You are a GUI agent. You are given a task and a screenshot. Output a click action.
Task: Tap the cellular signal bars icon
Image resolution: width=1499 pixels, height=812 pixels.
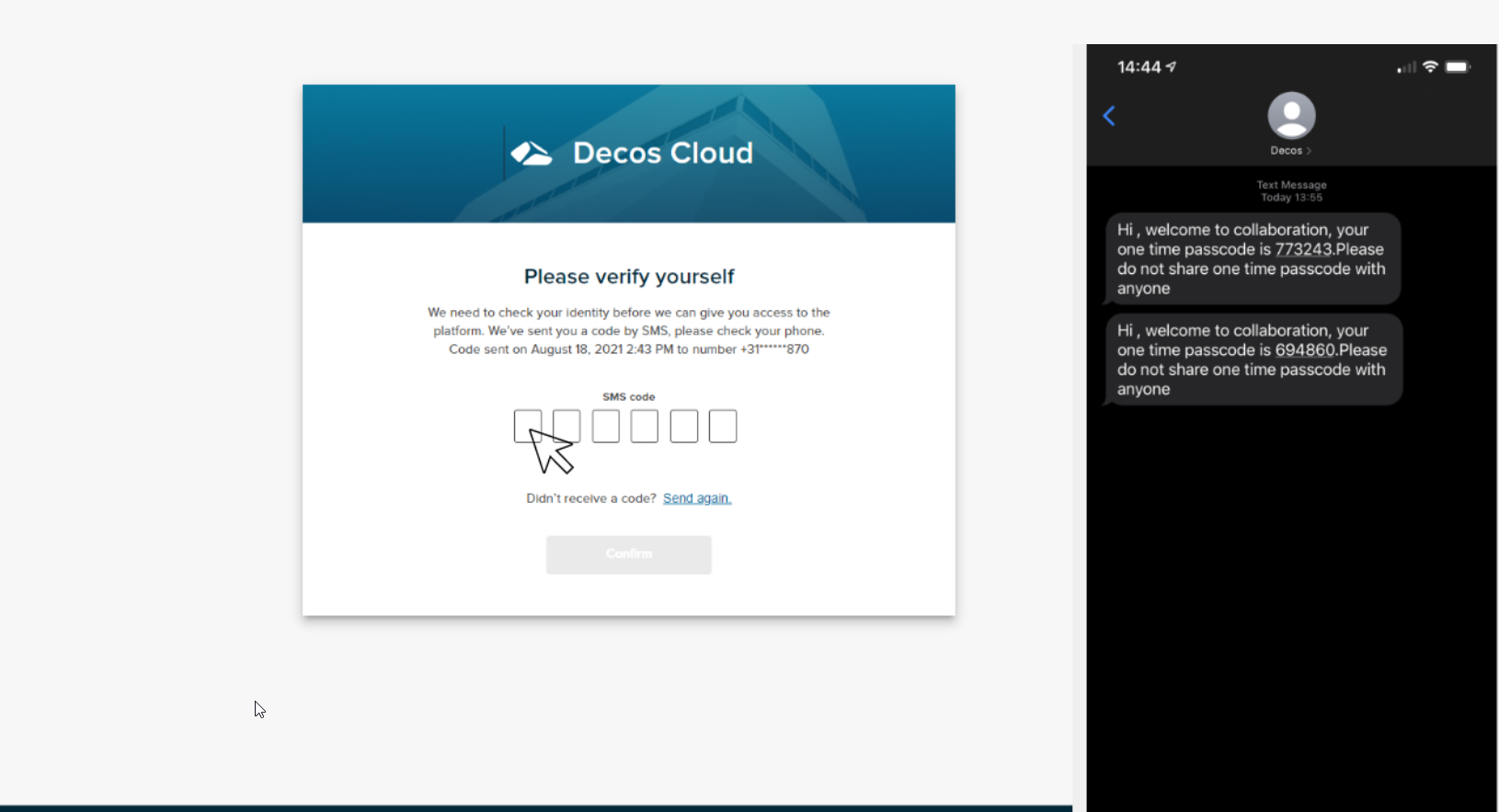pos(1406,67)
